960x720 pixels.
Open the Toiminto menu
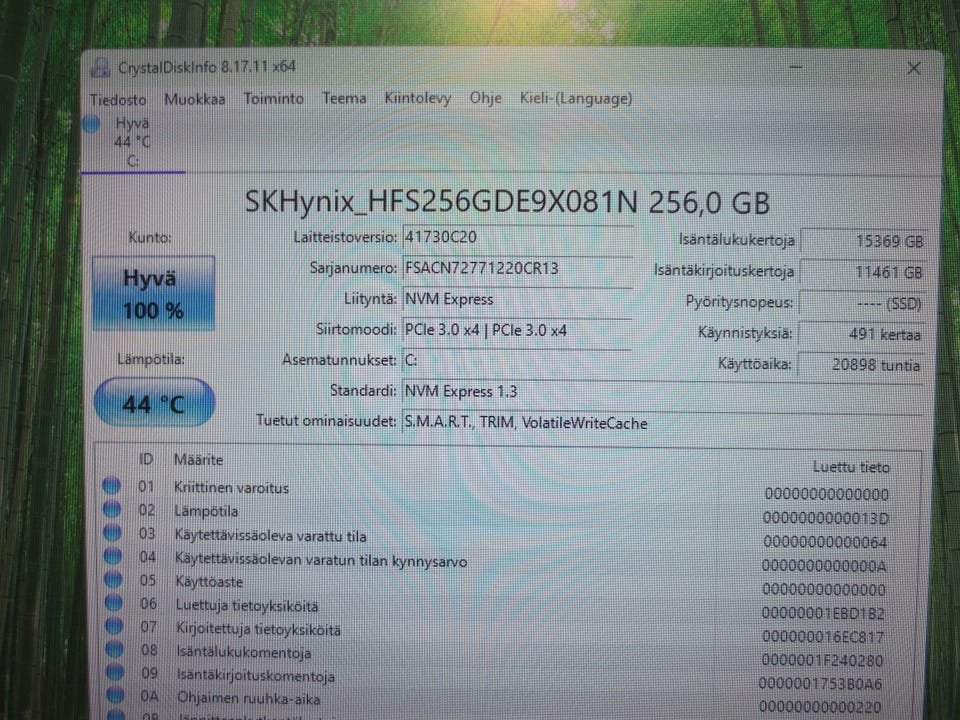(x=273, y=99)
